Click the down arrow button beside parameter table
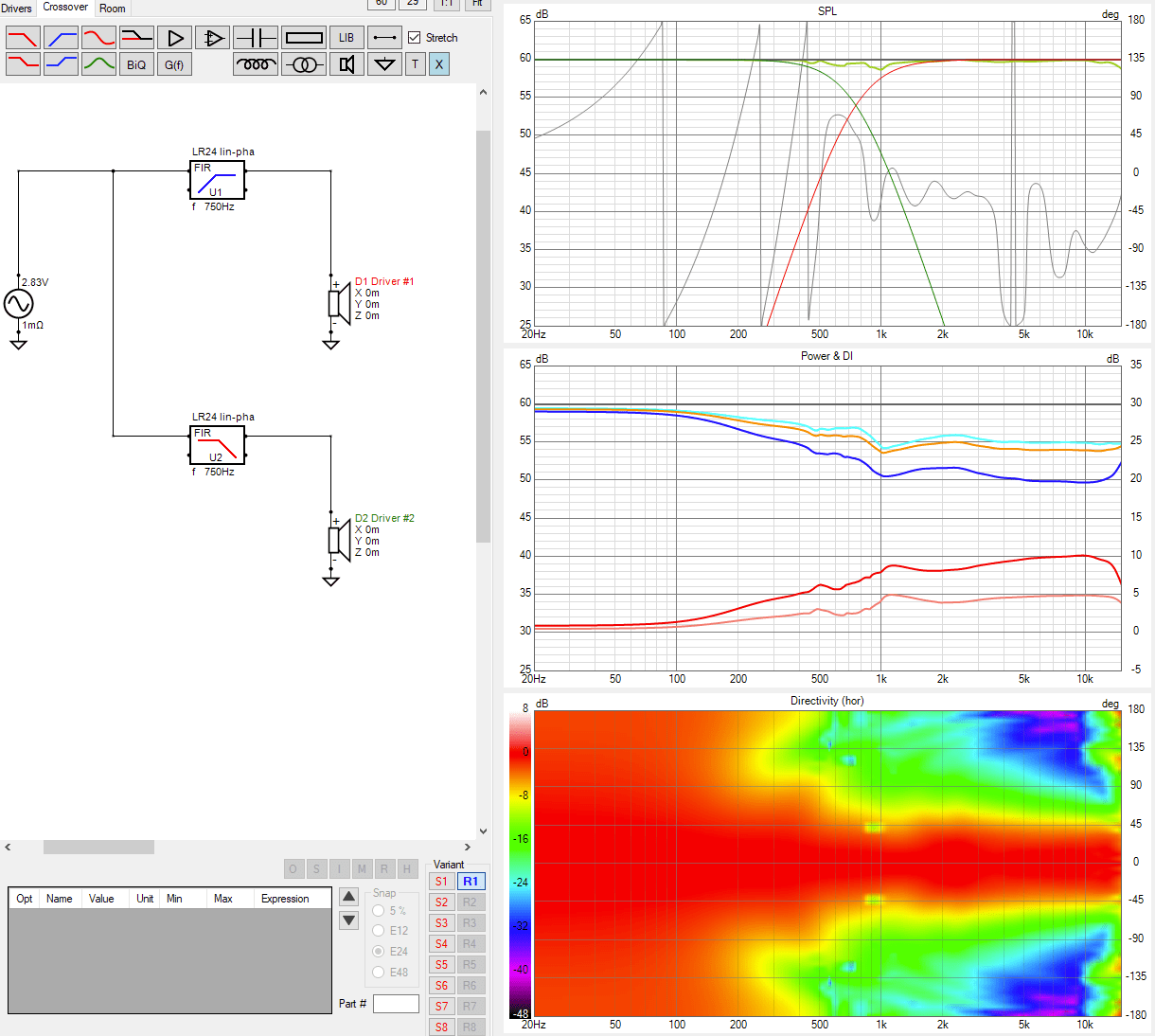 click(348, 920)
